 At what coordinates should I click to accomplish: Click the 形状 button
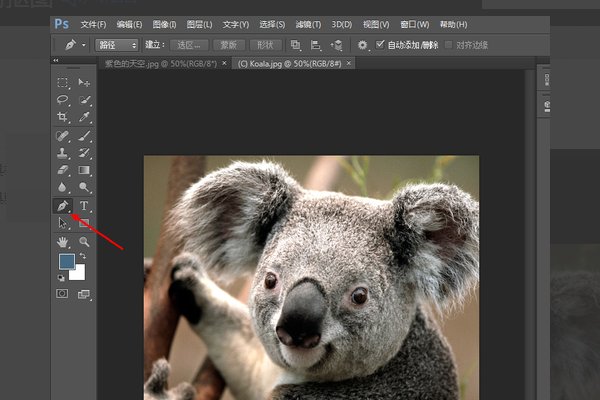pos(266,45)
